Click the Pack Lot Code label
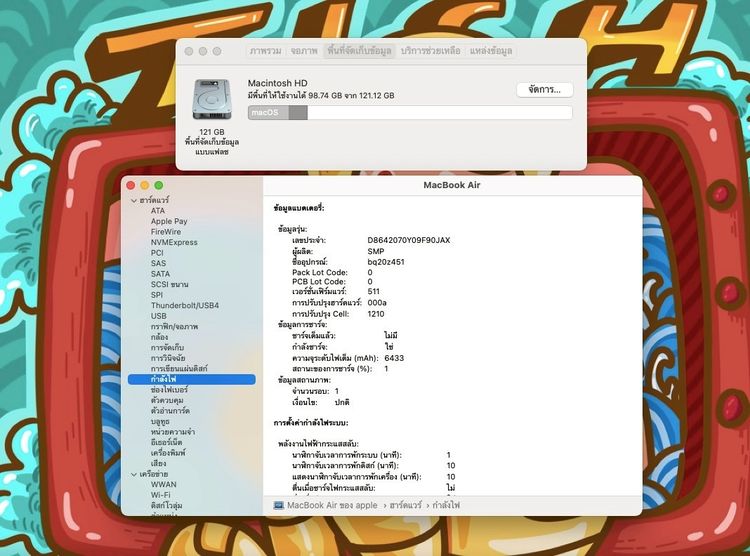Viewport: 750px width, 556px height. (x=320, y=272)
